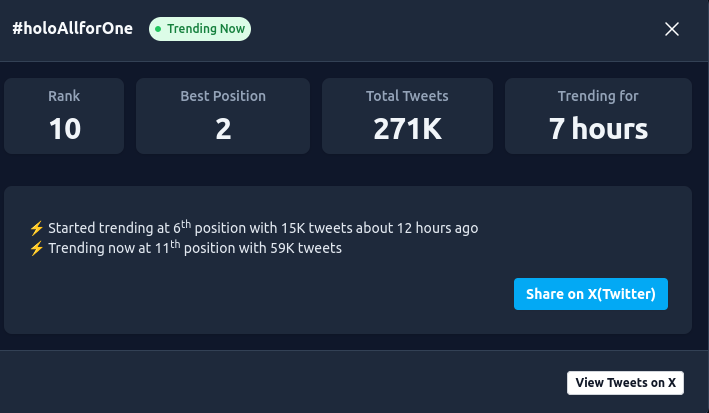The width and height of the screenshot is (709, 413).
Task: Click the Trending for label
Action: (x=598, y=96)
